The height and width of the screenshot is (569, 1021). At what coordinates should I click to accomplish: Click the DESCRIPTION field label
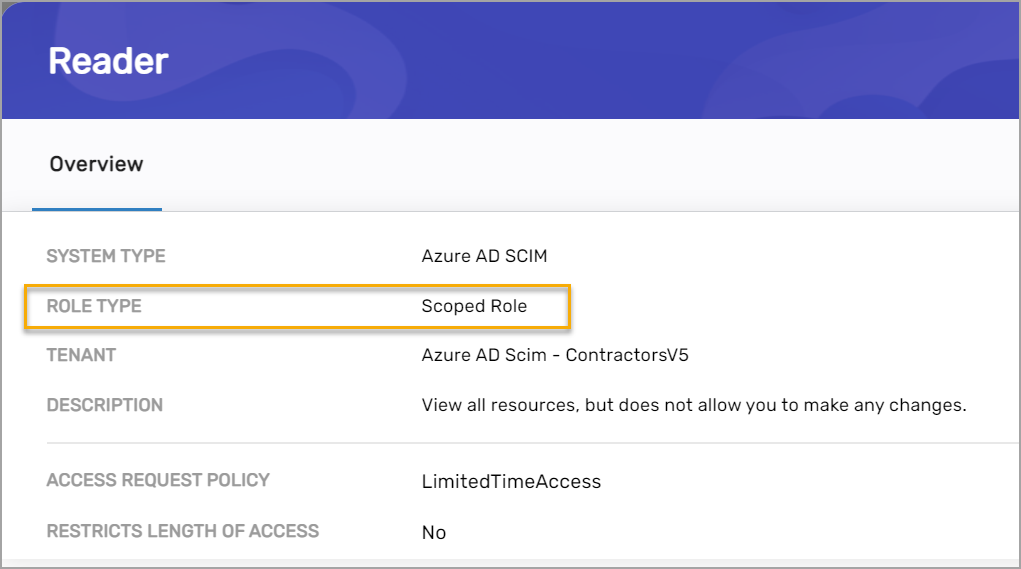click(x=104, y=405)
